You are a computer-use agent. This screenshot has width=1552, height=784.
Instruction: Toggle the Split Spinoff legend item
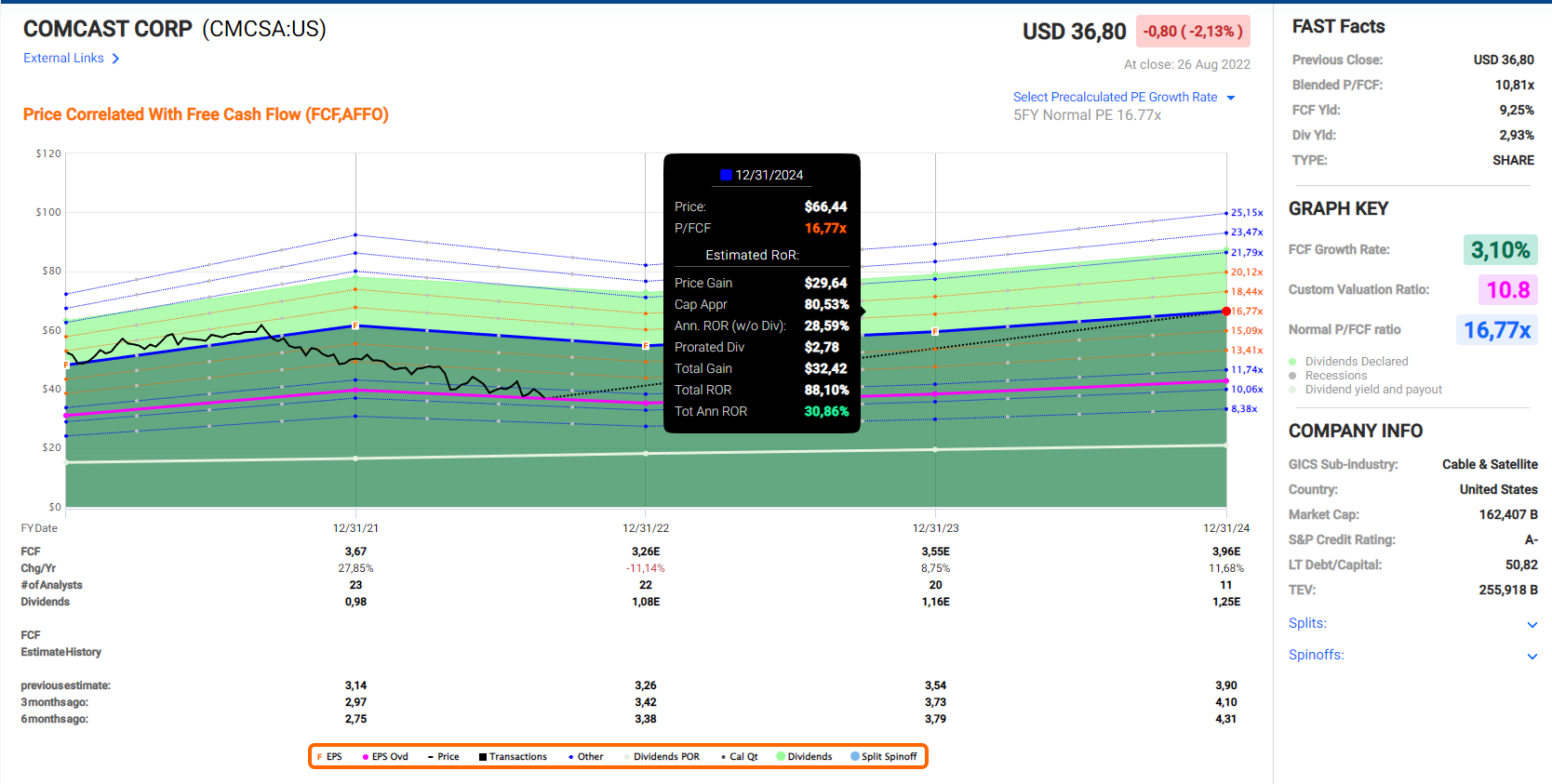(883, 757)
